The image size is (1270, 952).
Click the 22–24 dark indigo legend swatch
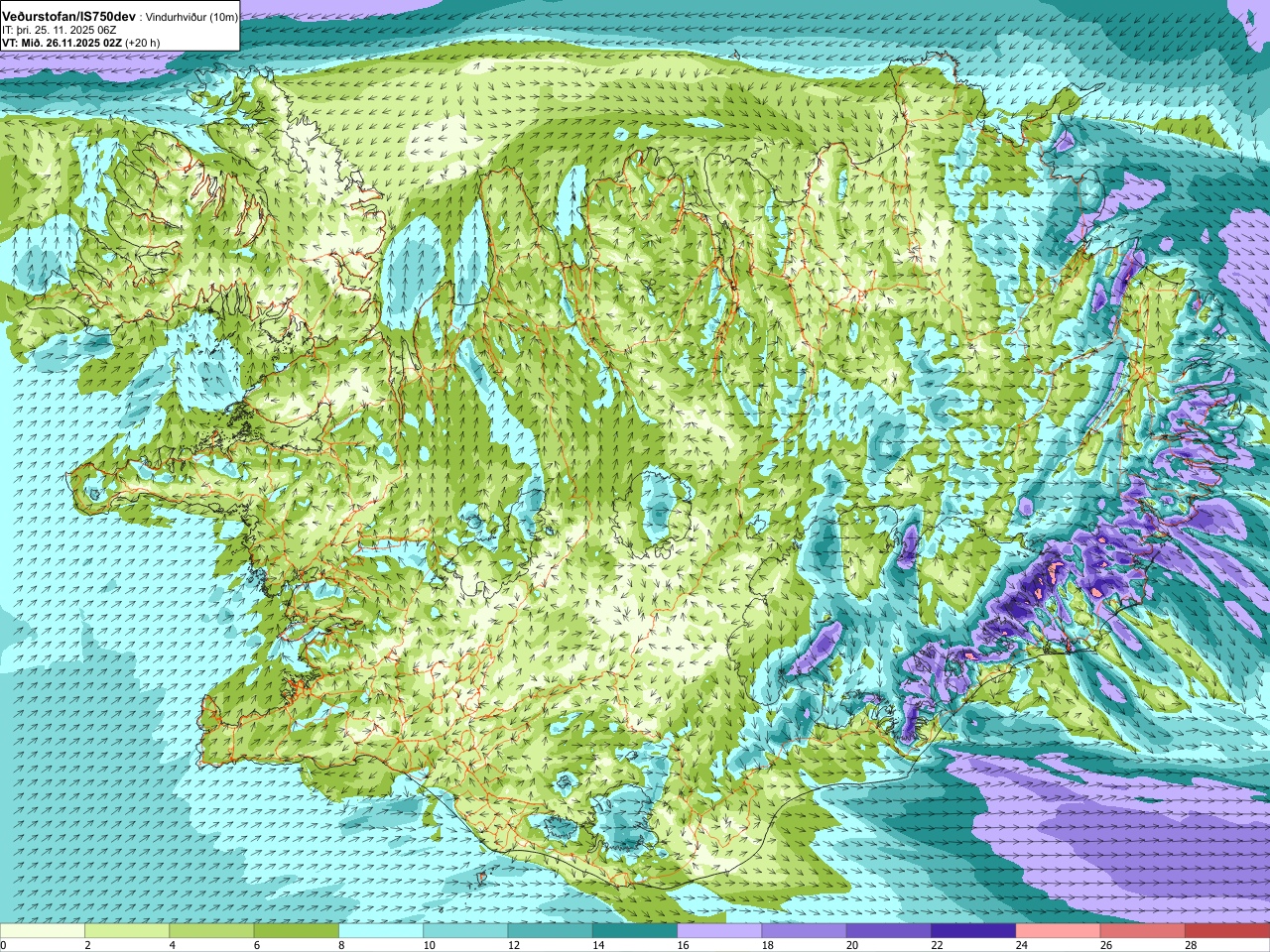973,931
